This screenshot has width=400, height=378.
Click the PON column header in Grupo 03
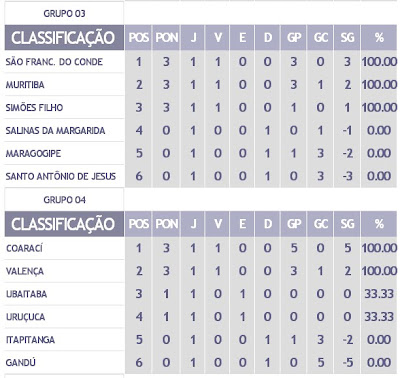[x=166, y=38]
